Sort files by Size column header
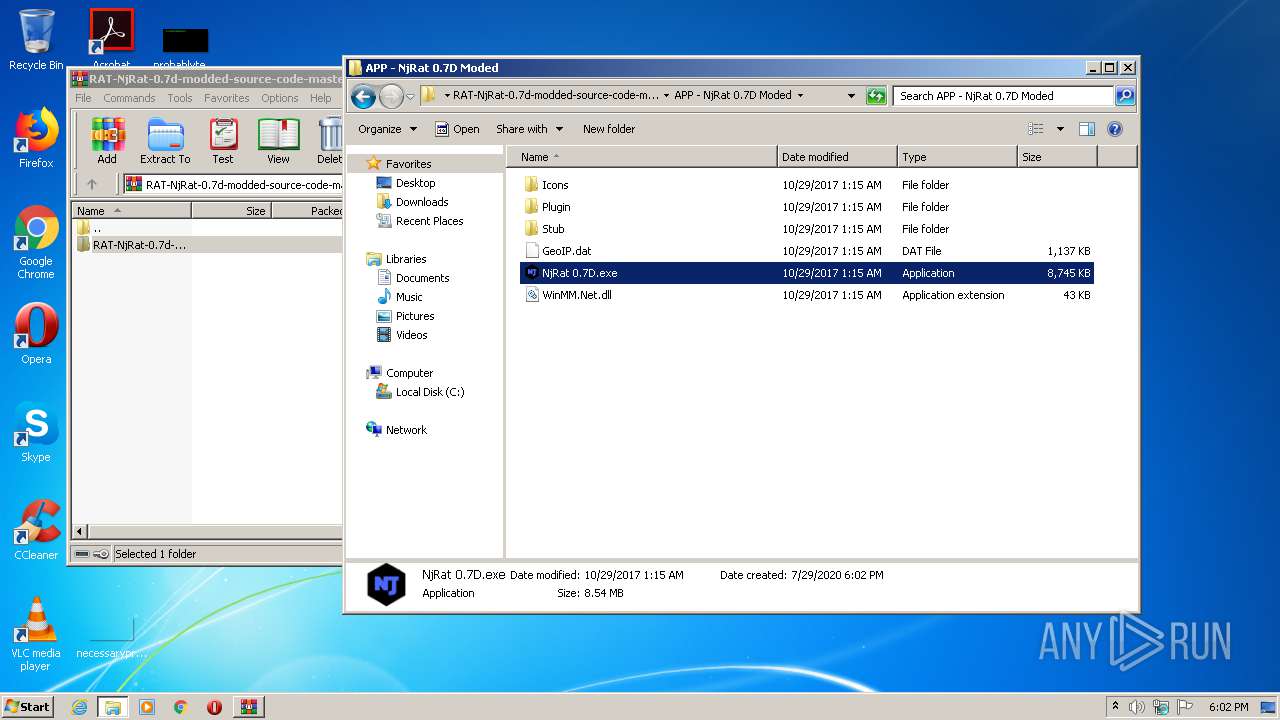1280x720 pixels. [1057, 157]
